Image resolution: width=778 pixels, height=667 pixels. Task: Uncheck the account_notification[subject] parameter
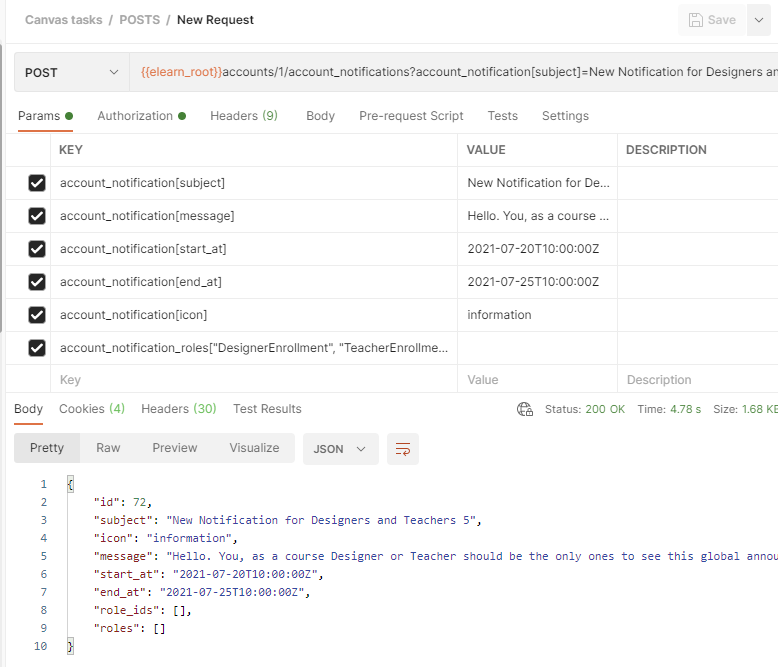[x=37, y=183]
